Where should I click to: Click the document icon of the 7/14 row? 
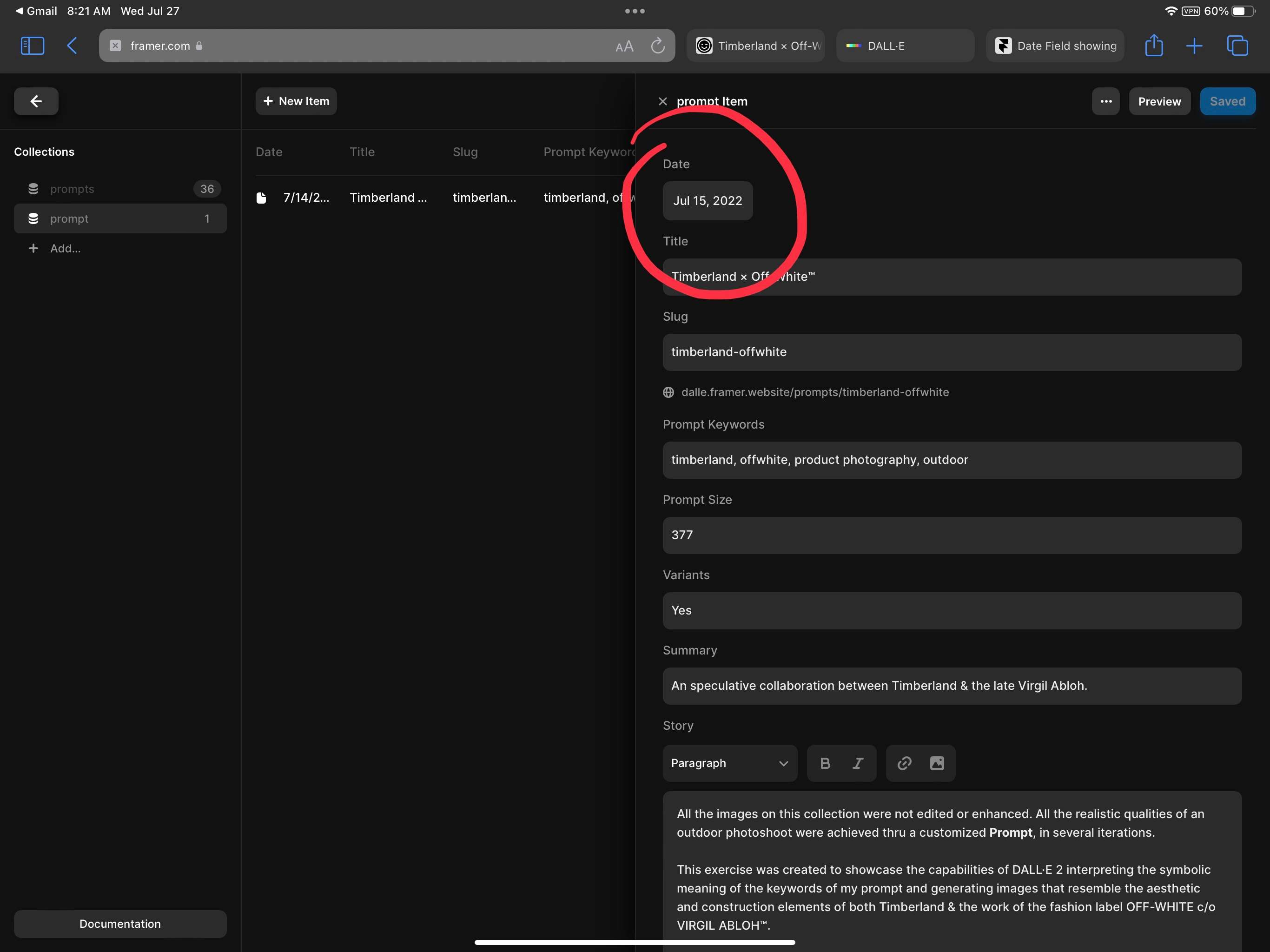(261, 198)
